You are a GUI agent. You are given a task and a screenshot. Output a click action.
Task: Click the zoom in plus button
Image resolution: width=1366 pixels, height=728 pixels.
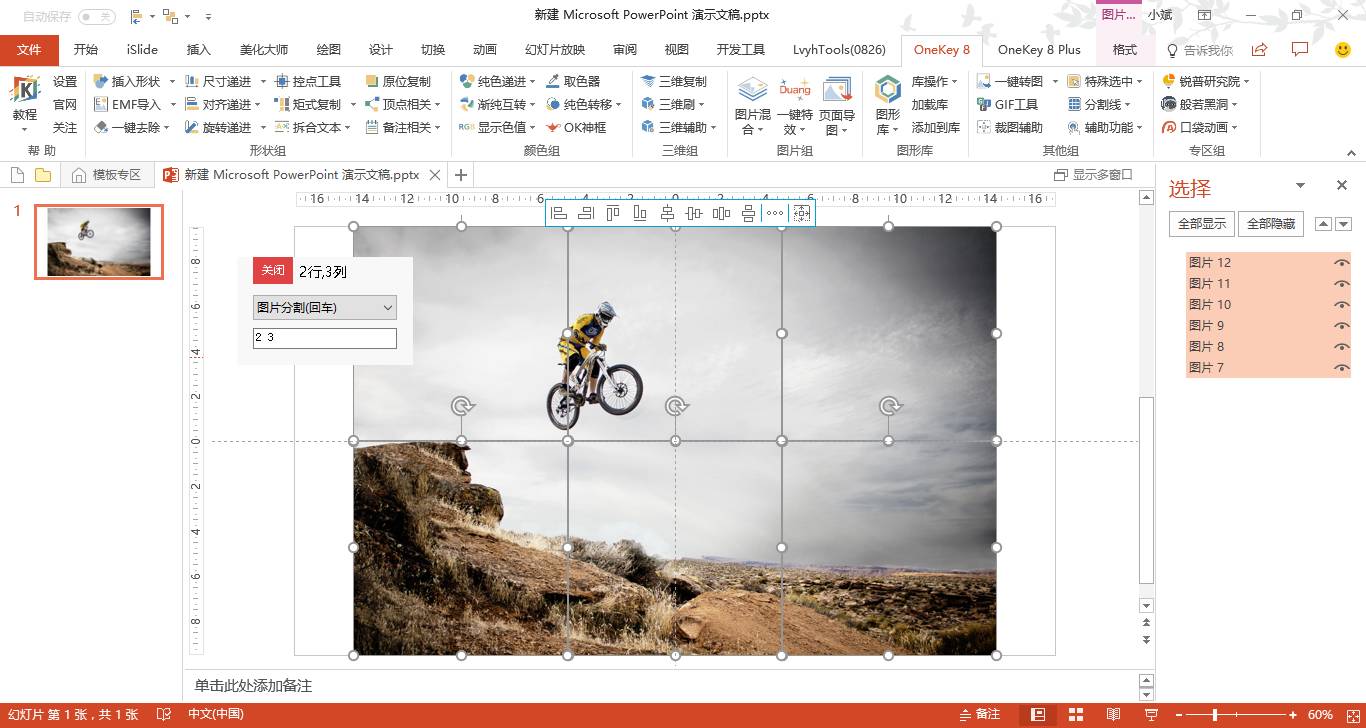point(1292,714)
